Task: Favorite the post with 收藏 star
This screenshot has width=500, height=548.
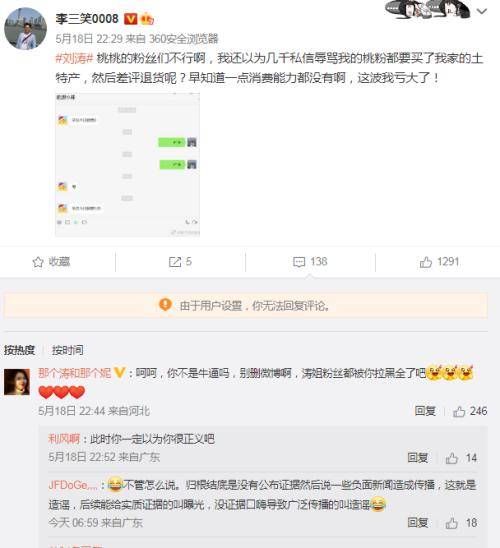Action: coord(51,262)
